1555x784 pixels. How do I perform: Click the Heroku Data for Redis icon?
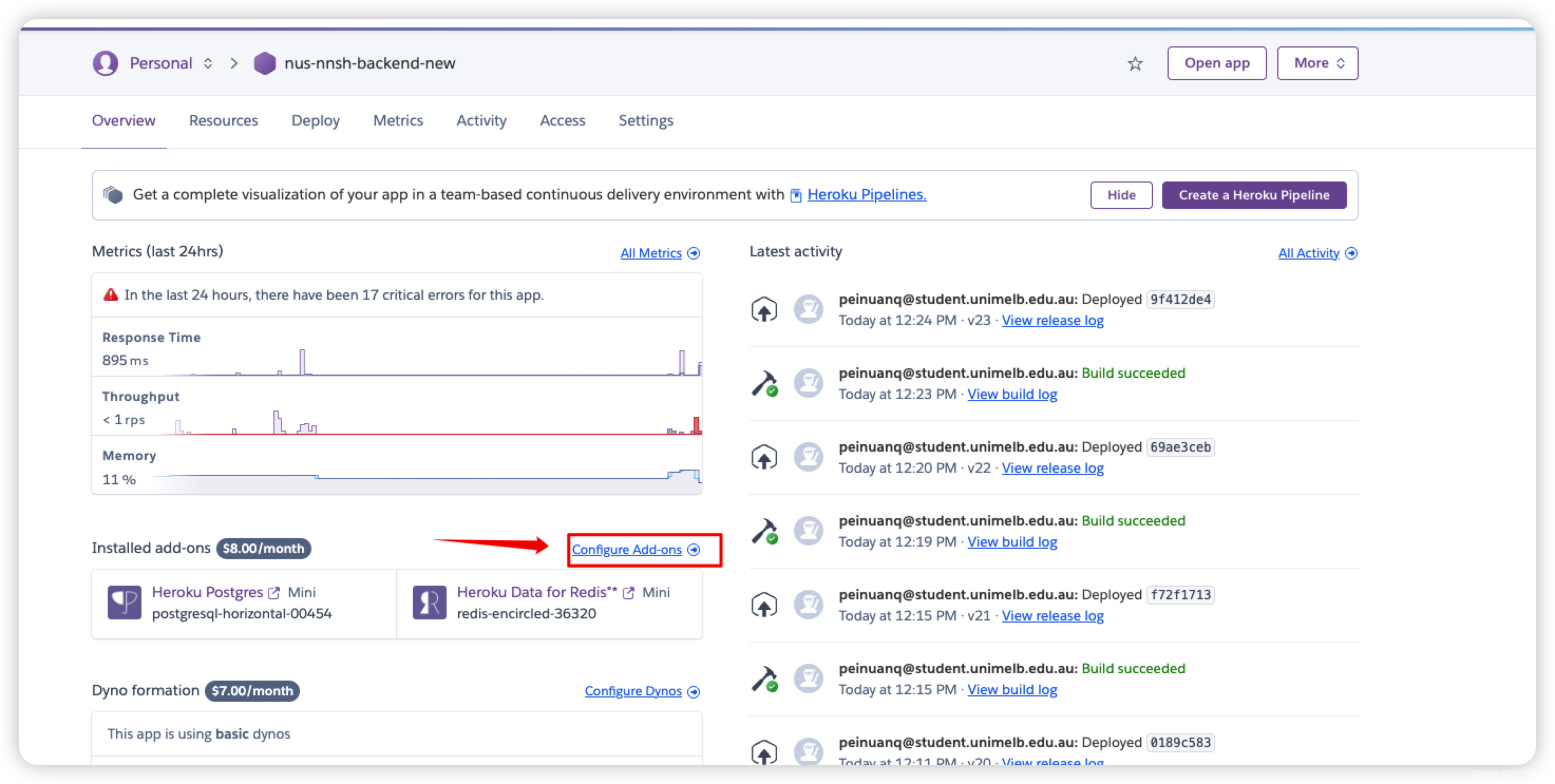431,601
